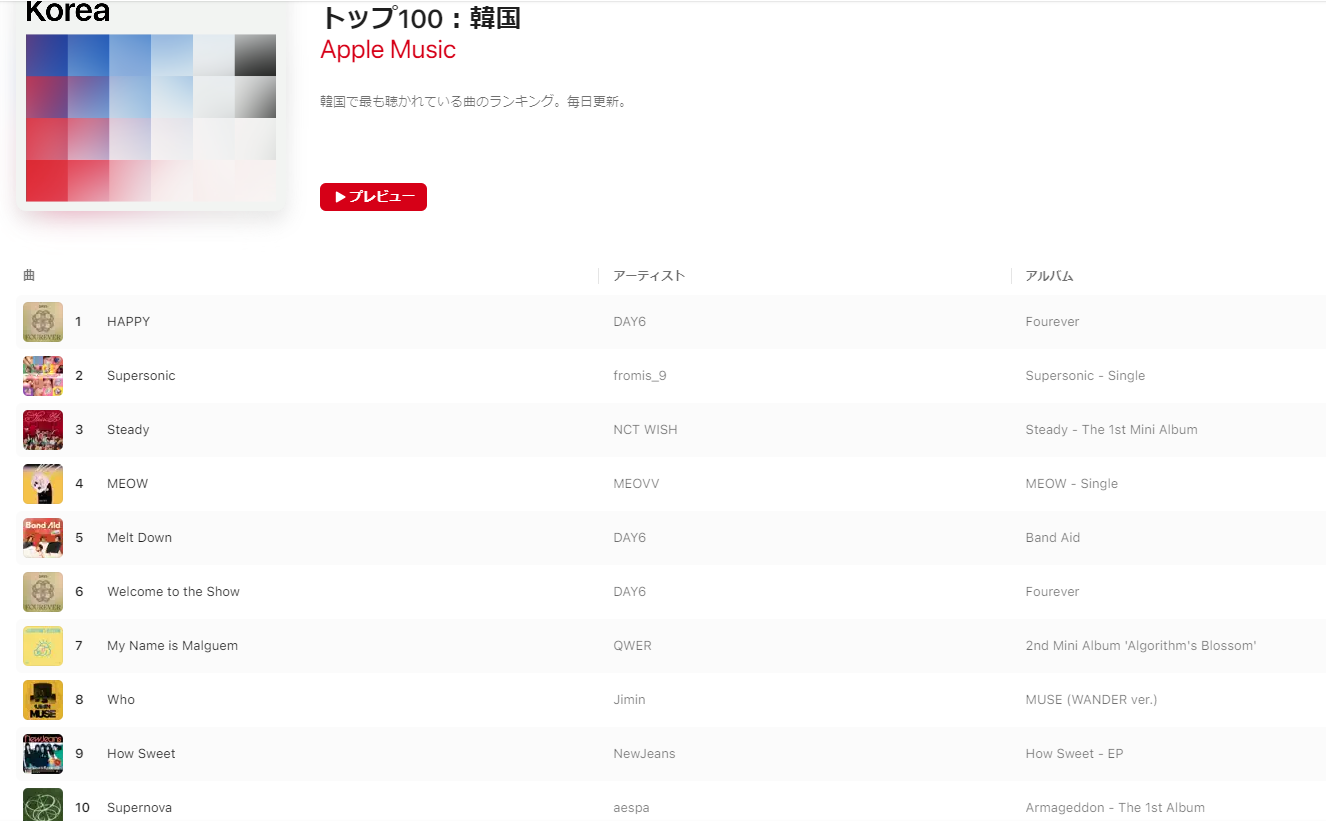Image resolution: width=1326 pixels, height=821 pixels.
Task: Open the Korea Top 100 playlist artwork
Action: pos(151,105)
